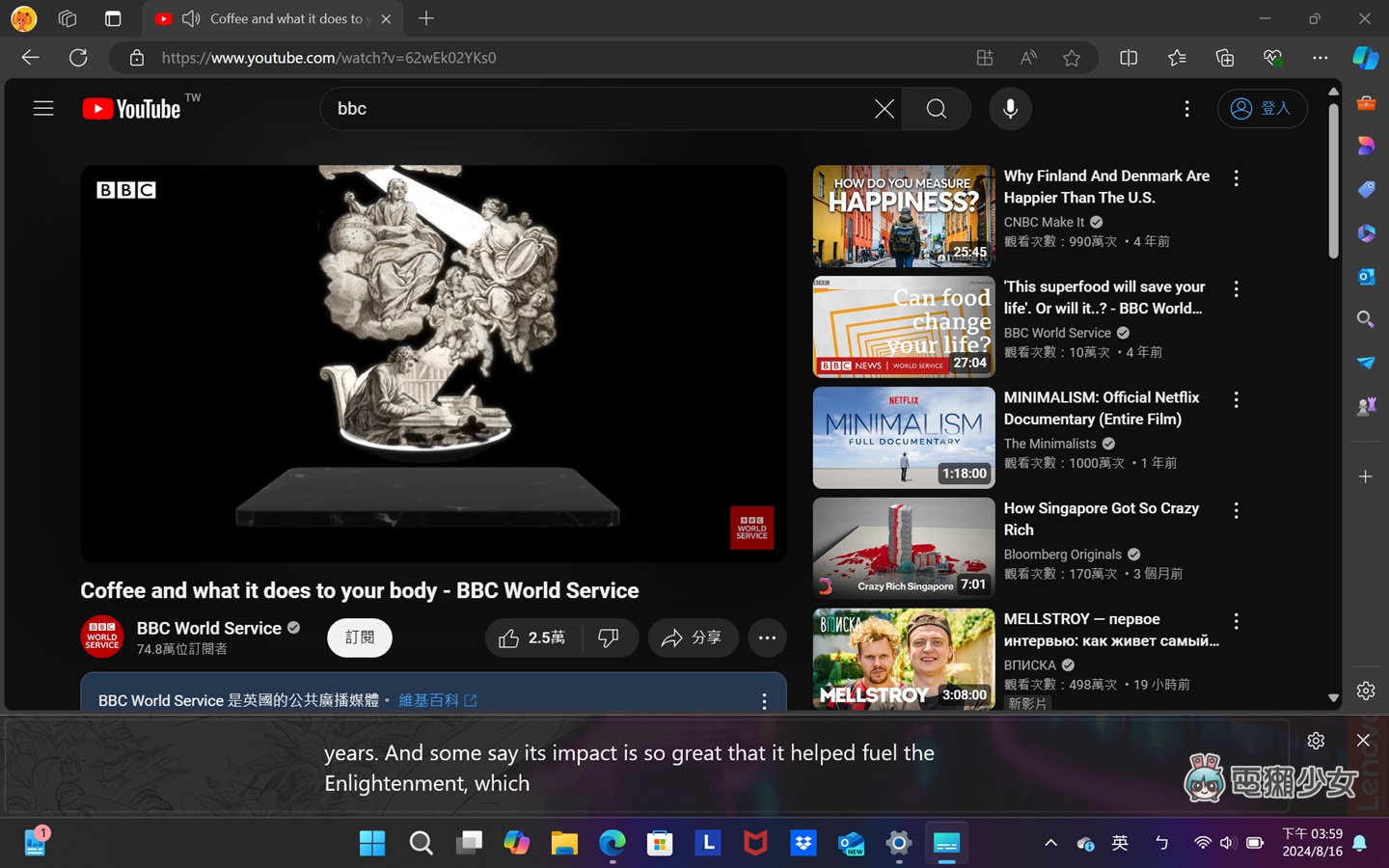Dislike the video with thumbs down

pos(609,637)
